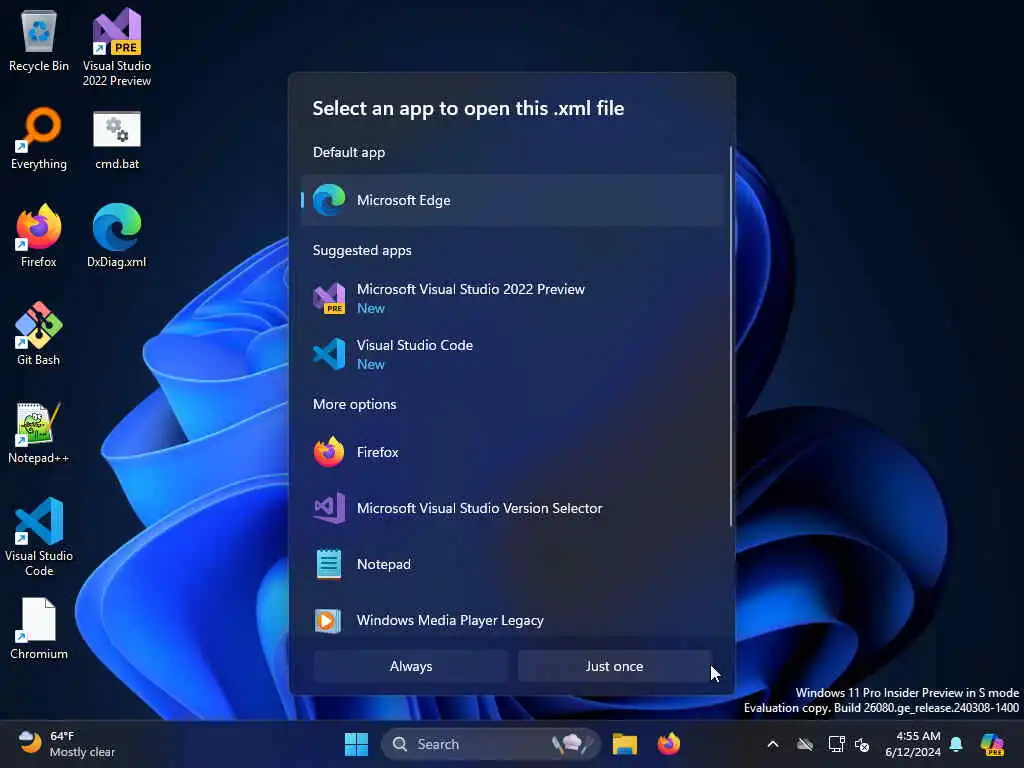Image resolution: width=1024 pixels, height=768 pixels.
Task: Select the Chromium desktop shortcut
Action: point(39,628)
